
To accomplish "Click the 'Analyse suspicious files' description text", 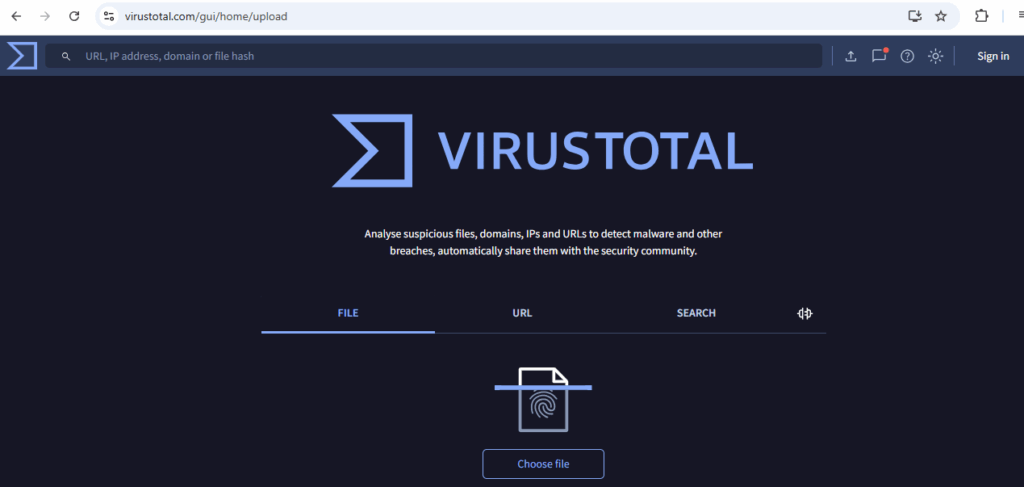I will click(543, 242).
